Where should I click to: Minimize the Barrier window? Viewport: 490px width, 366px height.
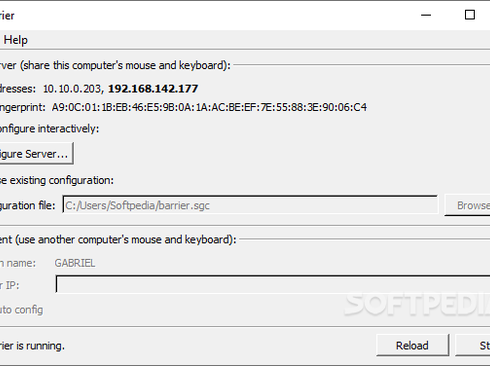click(426, 15)
